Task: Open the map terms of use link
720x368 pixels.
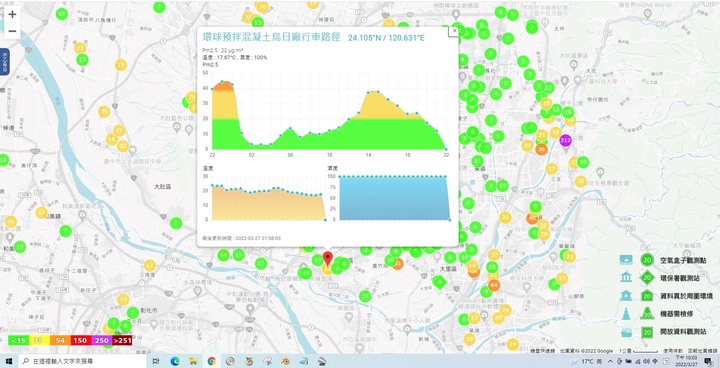Action: pyautogui.click(x=673, y=351)
